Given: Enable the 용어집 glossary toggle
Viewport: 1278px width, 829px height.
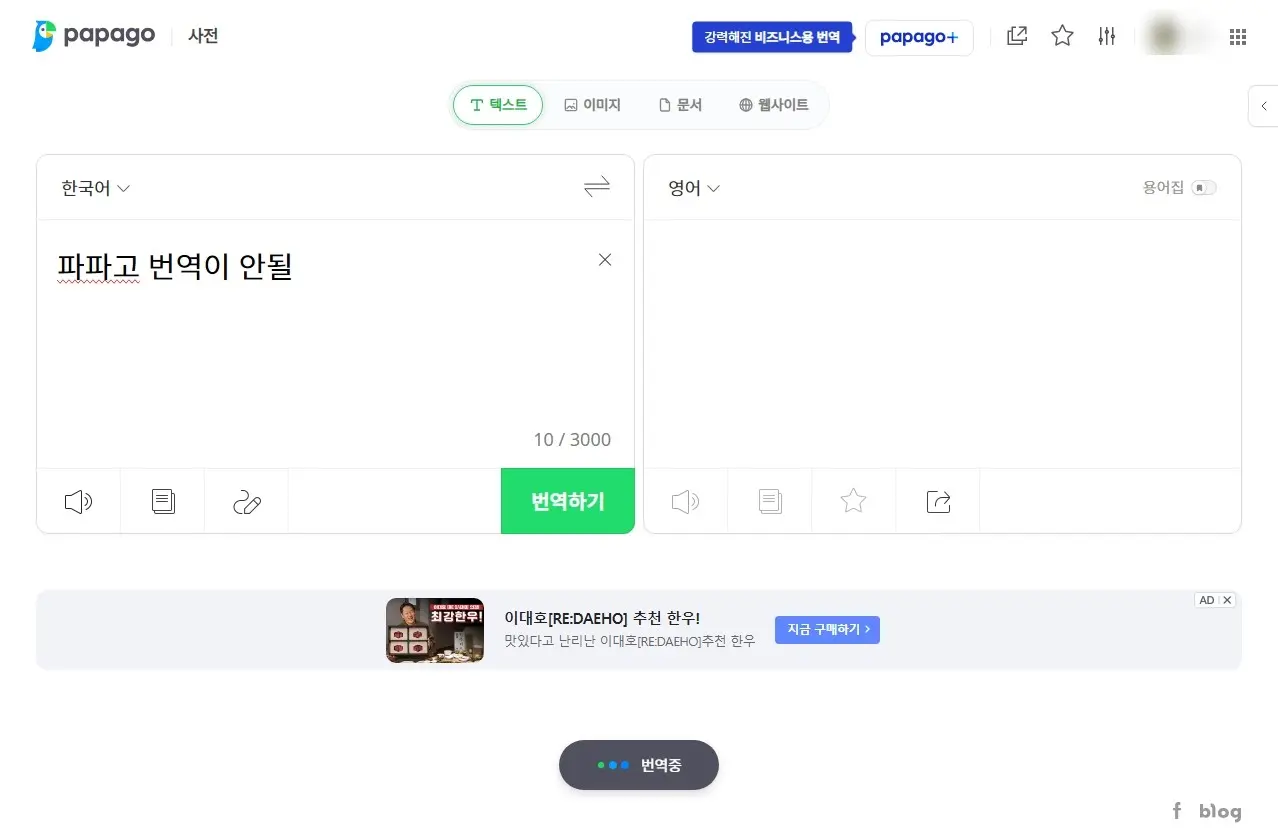Looking at the screenshot, I should coord(1204,187).
